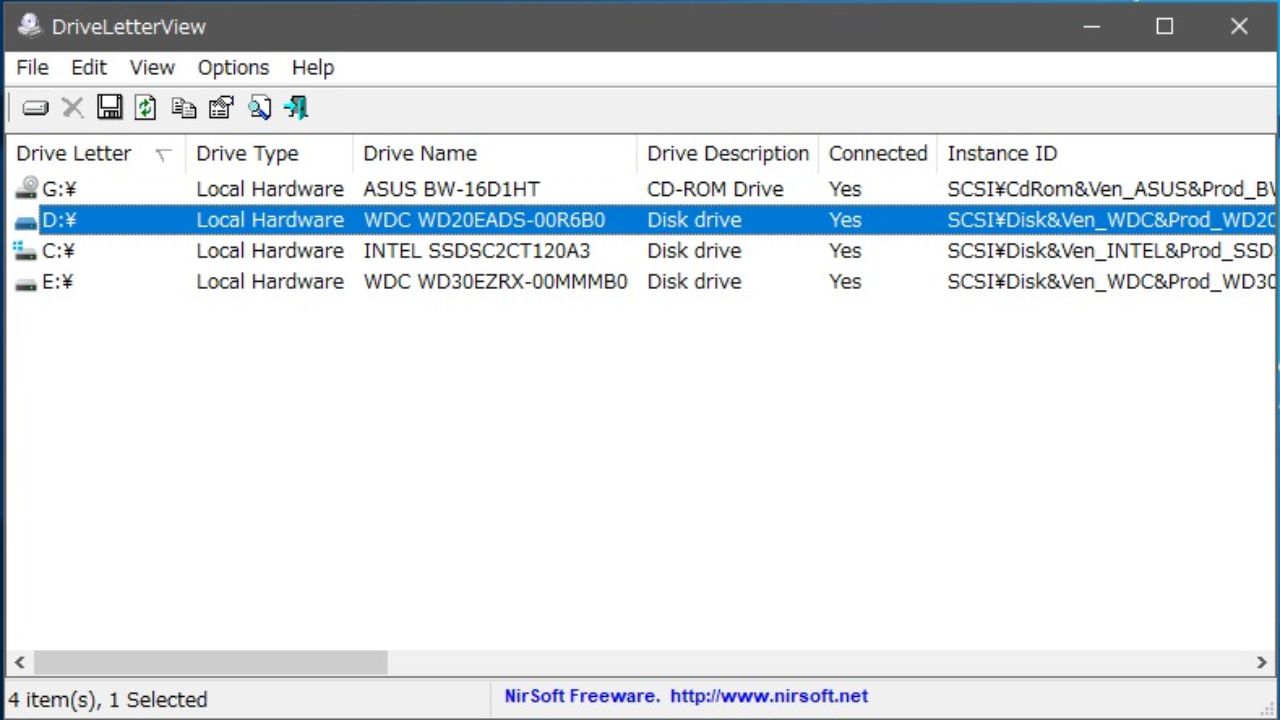1280x720 pixels.
Task: Sort by Instance ID column header
Action: [1106, 154]
